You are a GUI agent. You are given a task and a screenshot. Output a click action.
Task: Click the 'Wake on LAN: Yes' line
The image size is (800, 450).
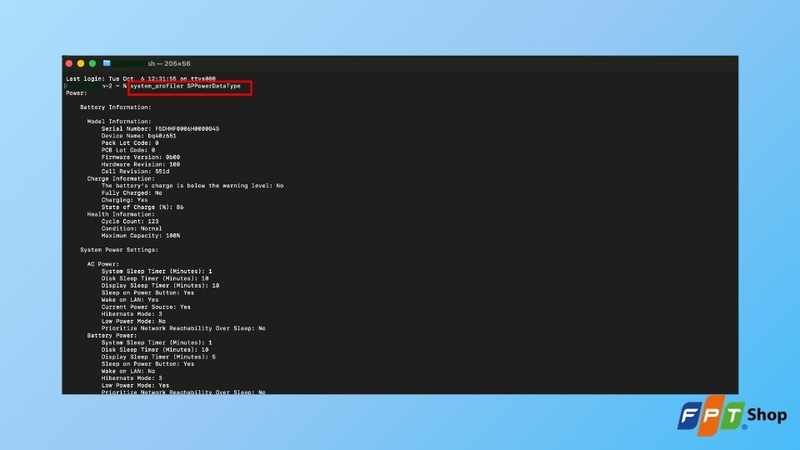coord(130,300)
